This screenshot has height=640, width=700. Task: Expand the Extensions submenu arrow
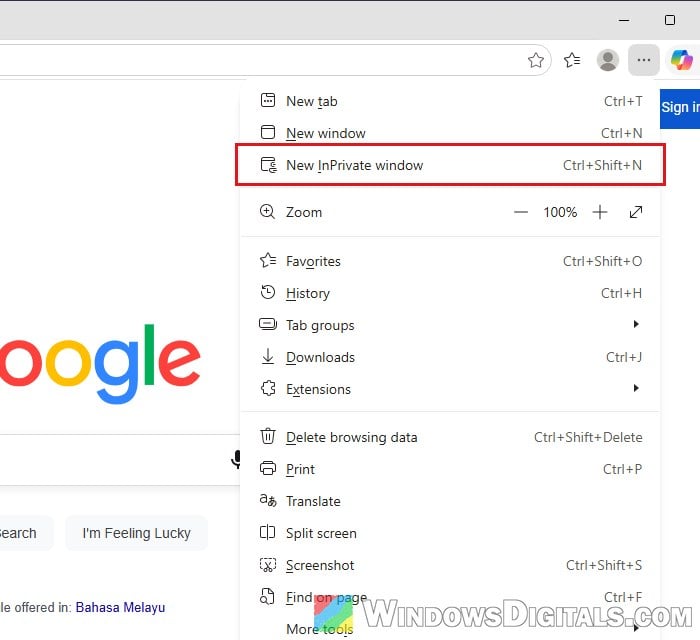(636, 388)
